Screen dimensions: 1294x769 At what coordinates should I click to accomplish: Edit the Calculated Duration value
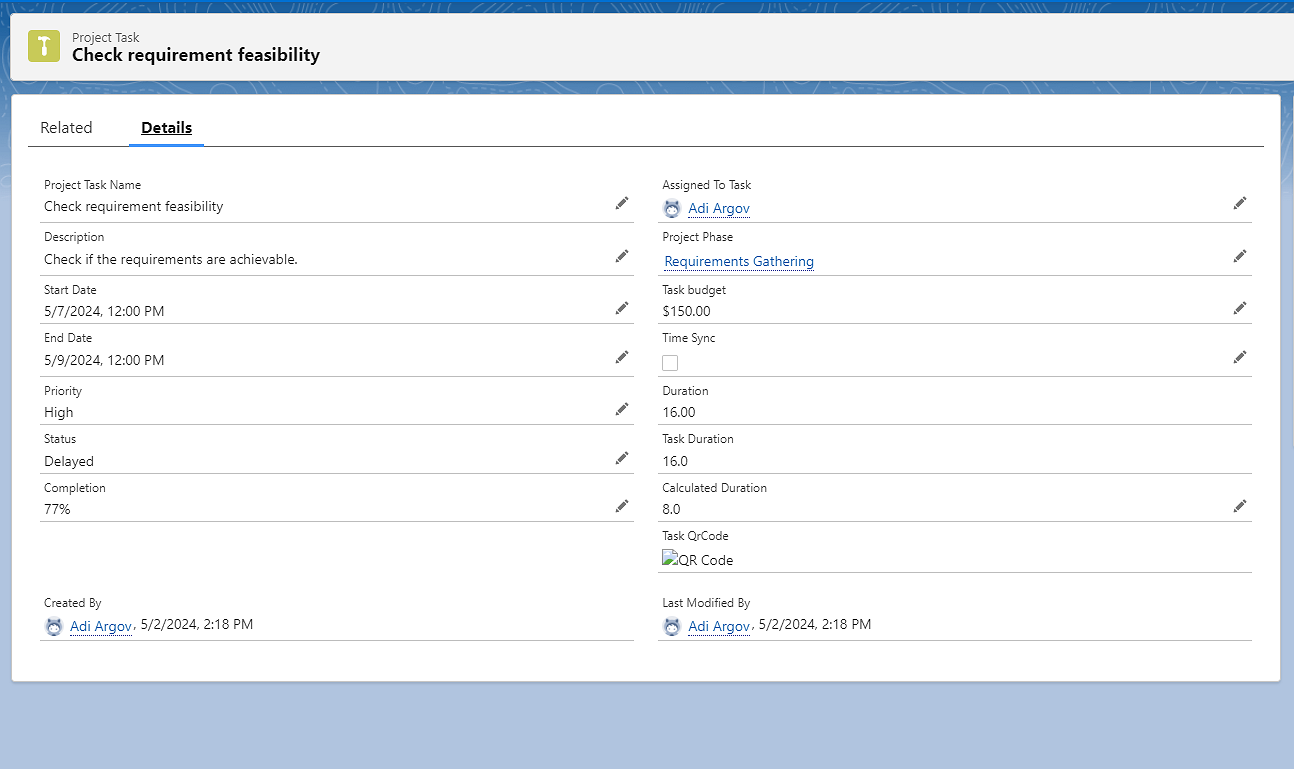pos(1240,506)
